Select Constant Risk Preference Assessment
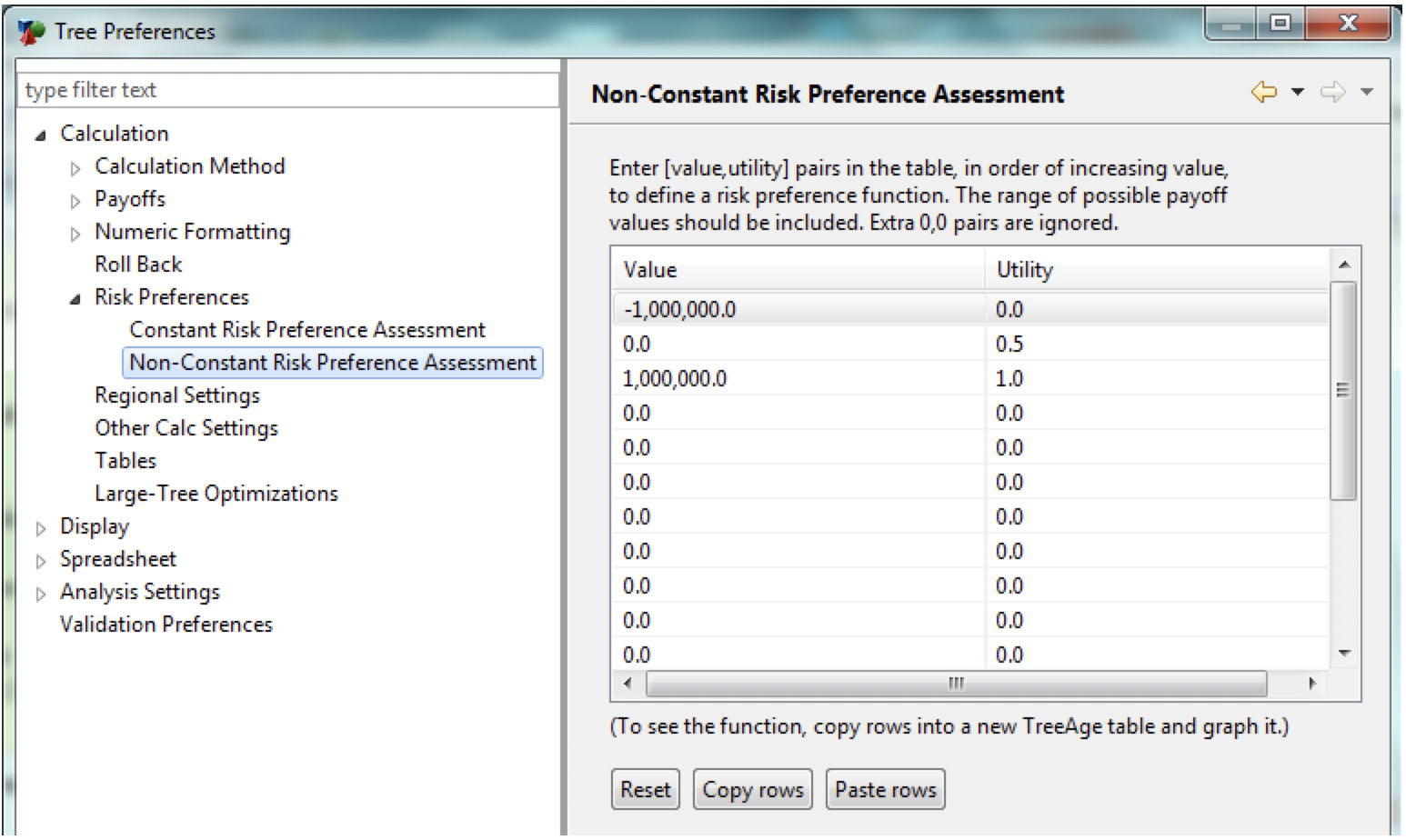 [x=307, y=329]
